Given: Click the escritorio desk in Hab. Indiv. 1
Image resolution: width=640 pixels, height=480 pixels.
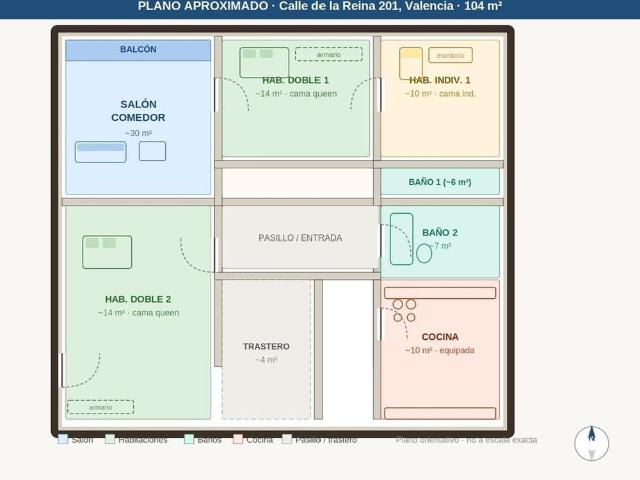Looking at the screenshot, I should coord(451,55).
